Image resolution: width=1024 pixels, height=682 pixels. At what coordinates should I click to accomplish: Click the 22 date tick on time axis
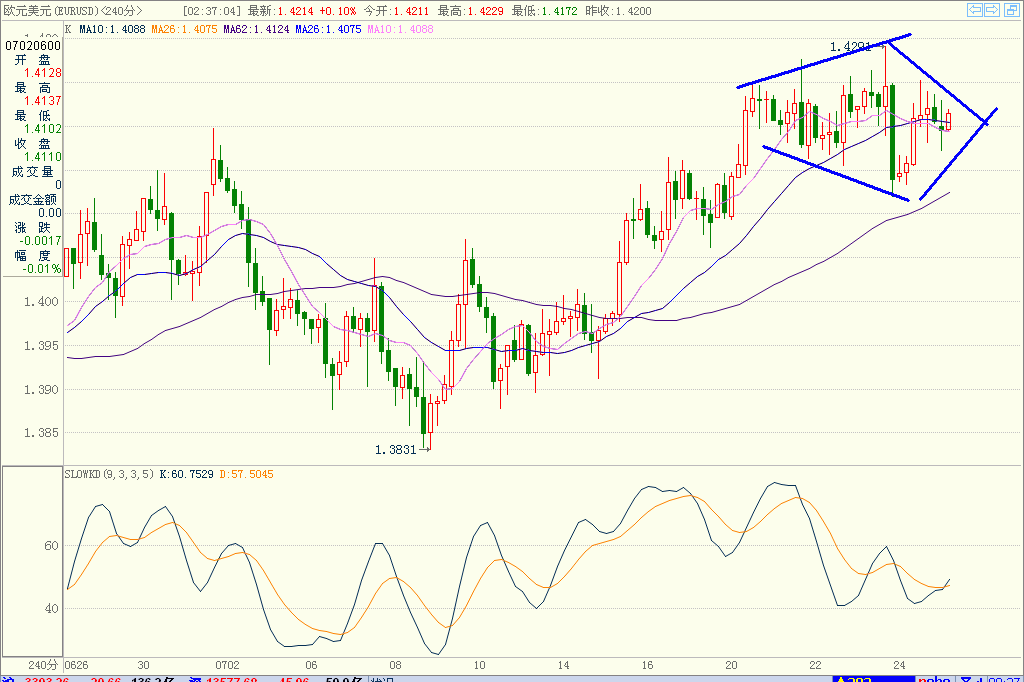816,665
